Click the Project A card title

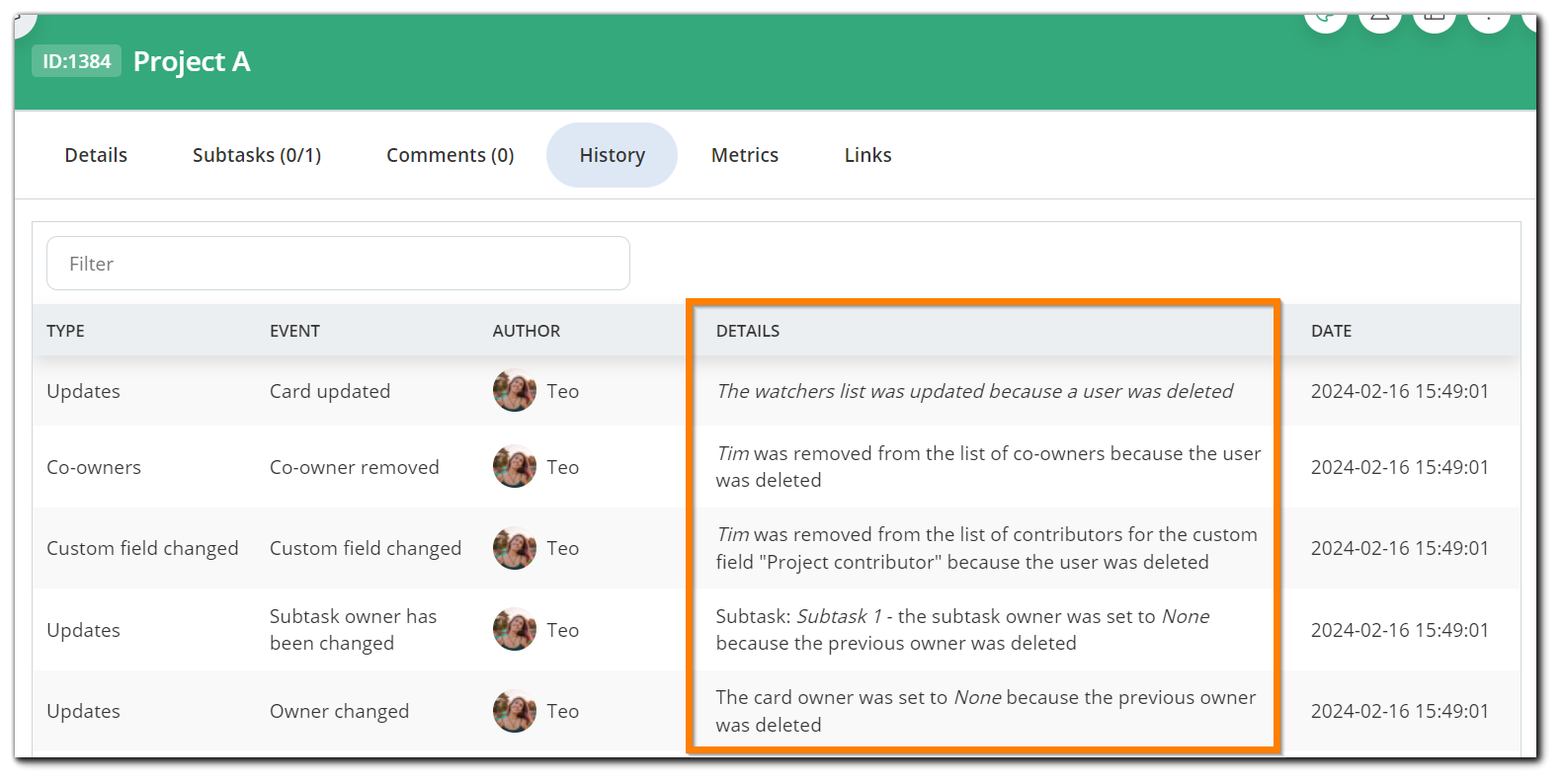tap(192, 61)
